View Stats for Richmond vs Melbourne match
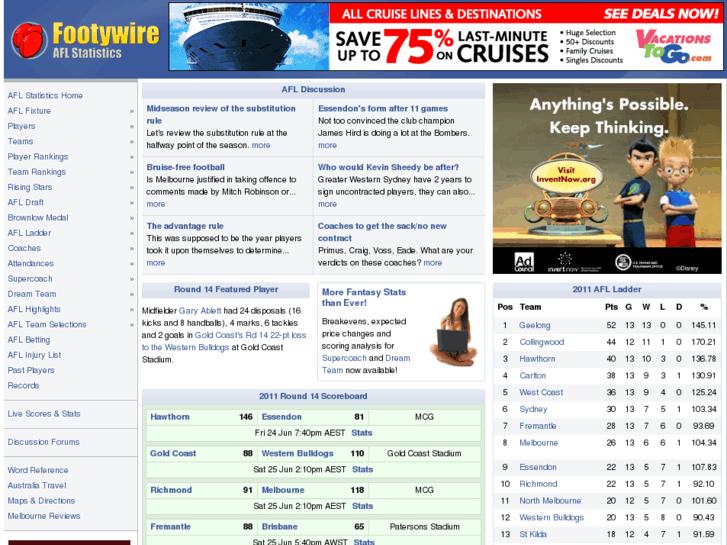Viewport: 727px width, 545px height. pyautogui.click(x=363, y=506)
